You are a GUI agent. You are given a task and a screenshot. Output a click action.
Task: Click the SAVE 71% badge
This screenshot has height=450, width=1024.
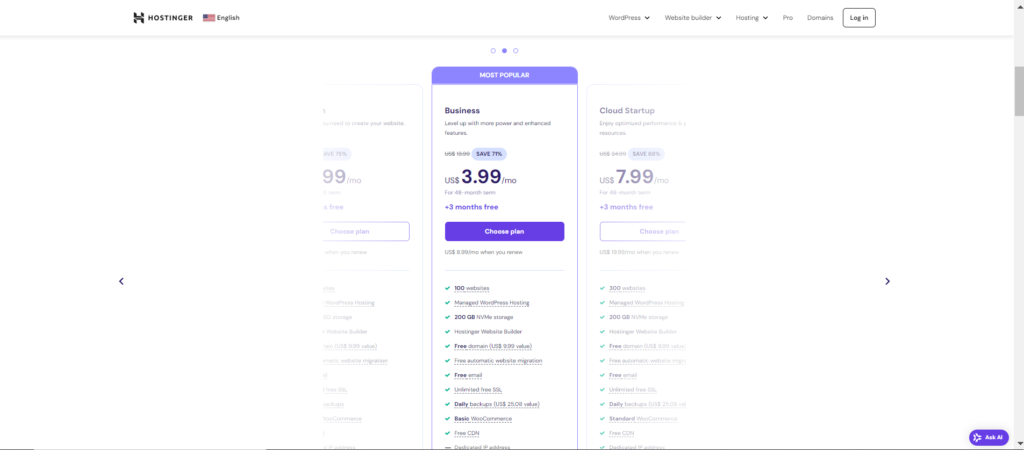[x=489, y=153]
